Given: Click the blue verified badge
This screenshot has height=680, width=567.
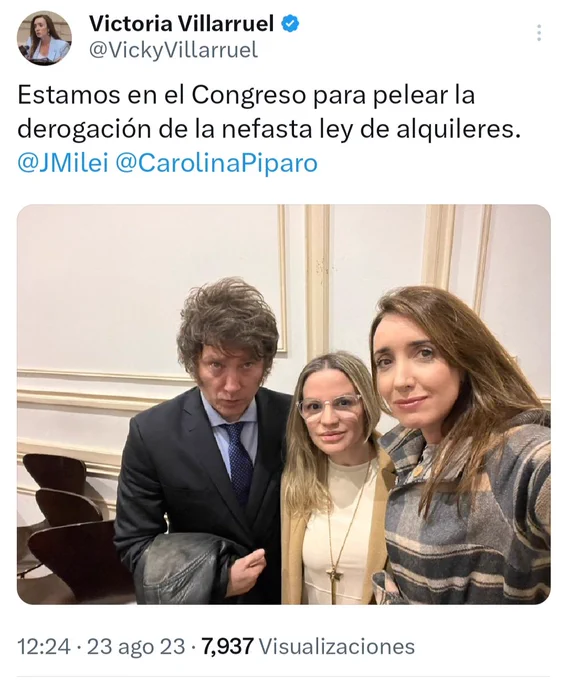Looking at the screenshot, I should coord(291,24).
